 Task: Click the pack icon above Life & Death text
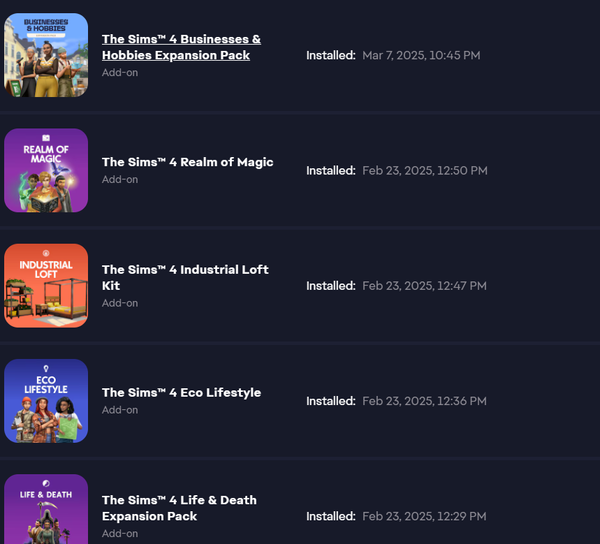[46, 483]
